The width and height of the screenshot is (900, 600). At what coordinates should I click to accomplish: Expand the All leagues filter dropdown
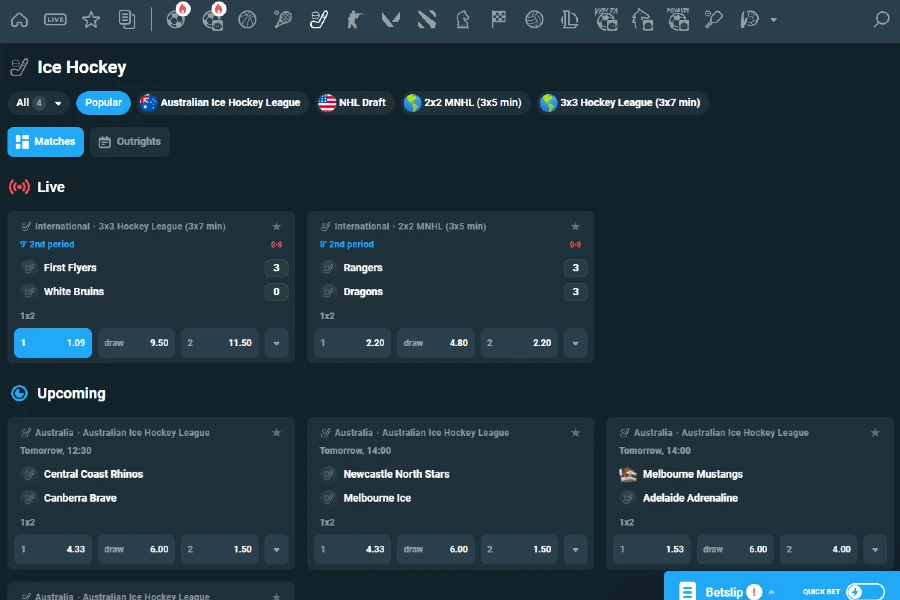point(39,103)
